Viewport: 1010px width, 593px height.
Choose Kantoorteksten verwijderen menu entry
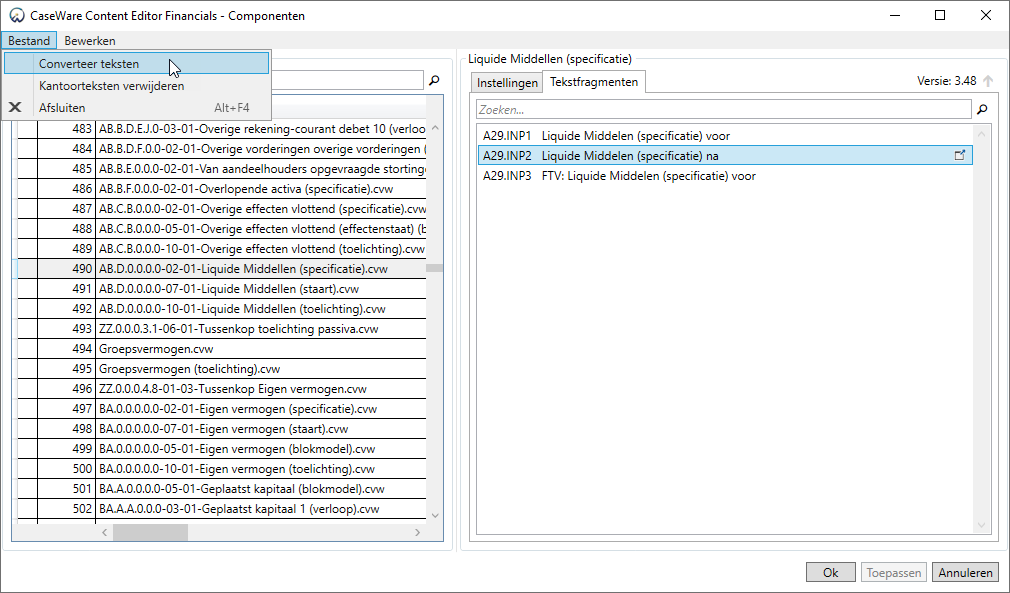tap(137, 86)
